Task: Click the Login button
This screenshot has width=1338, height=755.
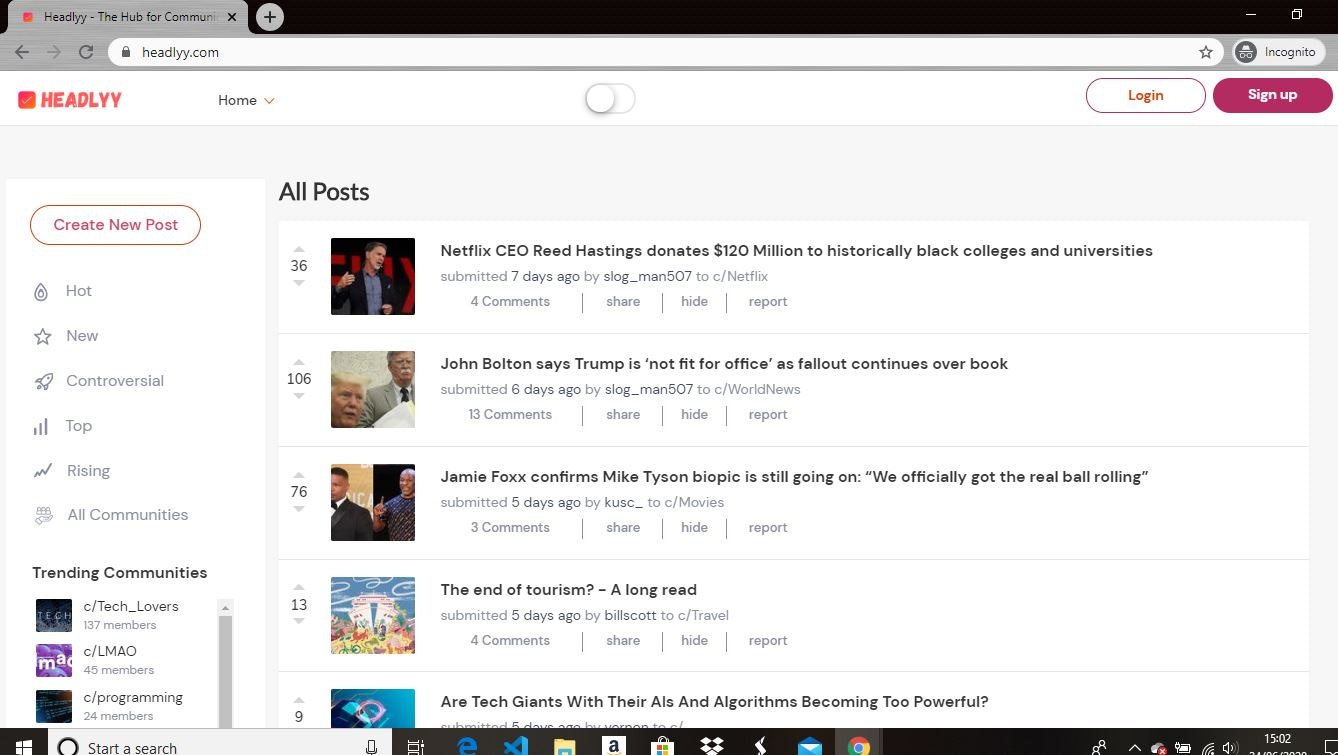Action: [x=1145, y=95]
